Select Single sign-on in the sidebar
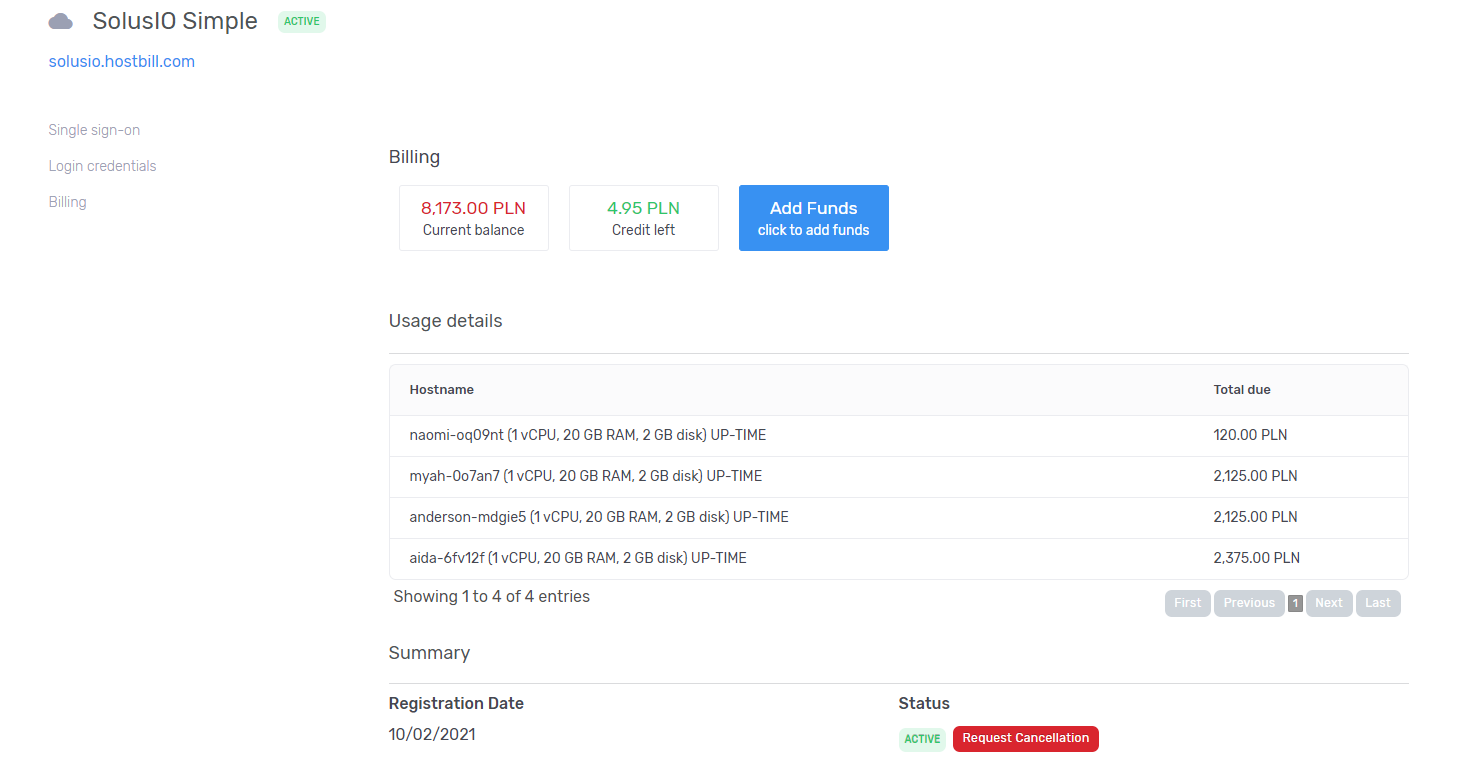The width and height of the screenshot is (1484, 783). click(x=94, y=129)
